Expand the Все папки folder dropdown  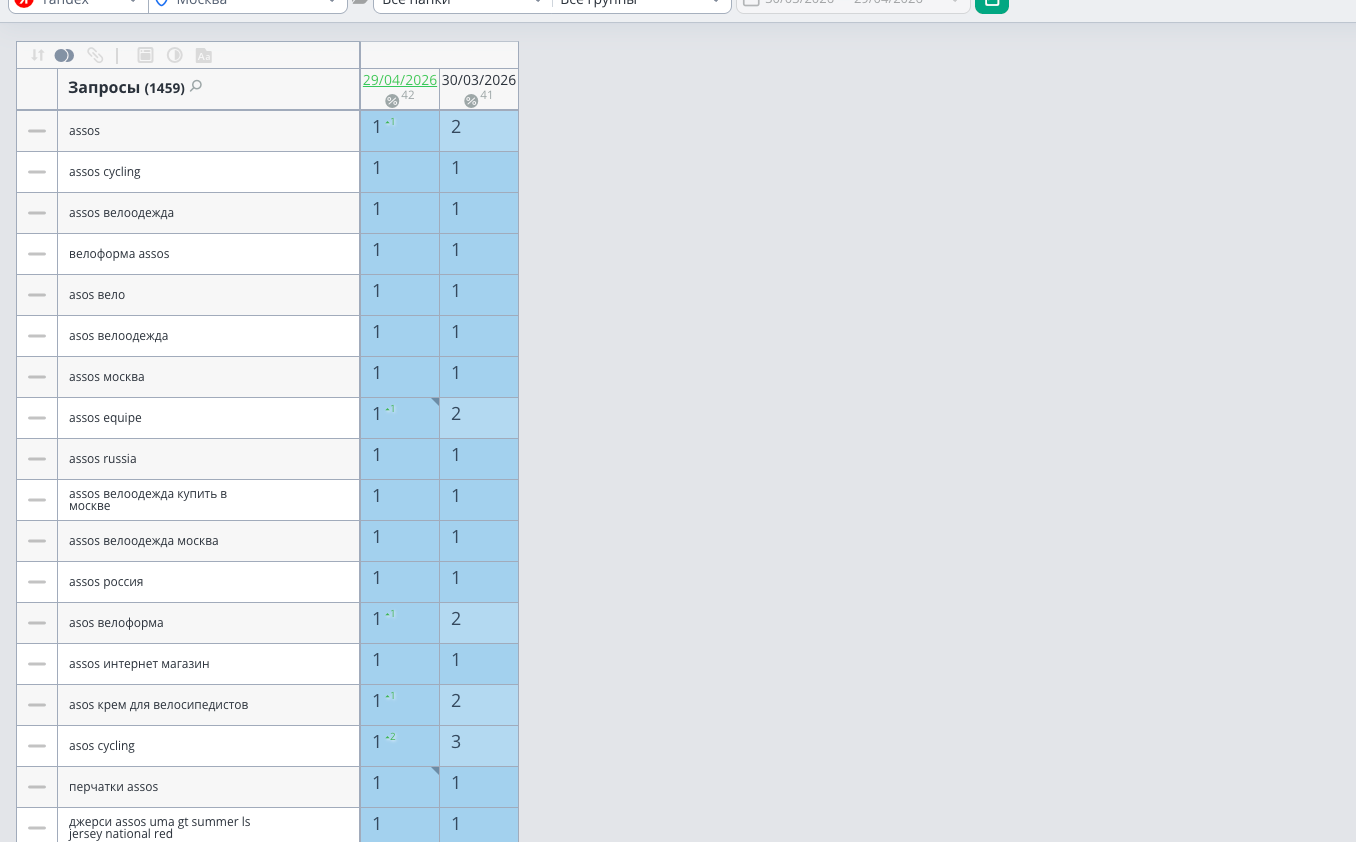[462, 3]
